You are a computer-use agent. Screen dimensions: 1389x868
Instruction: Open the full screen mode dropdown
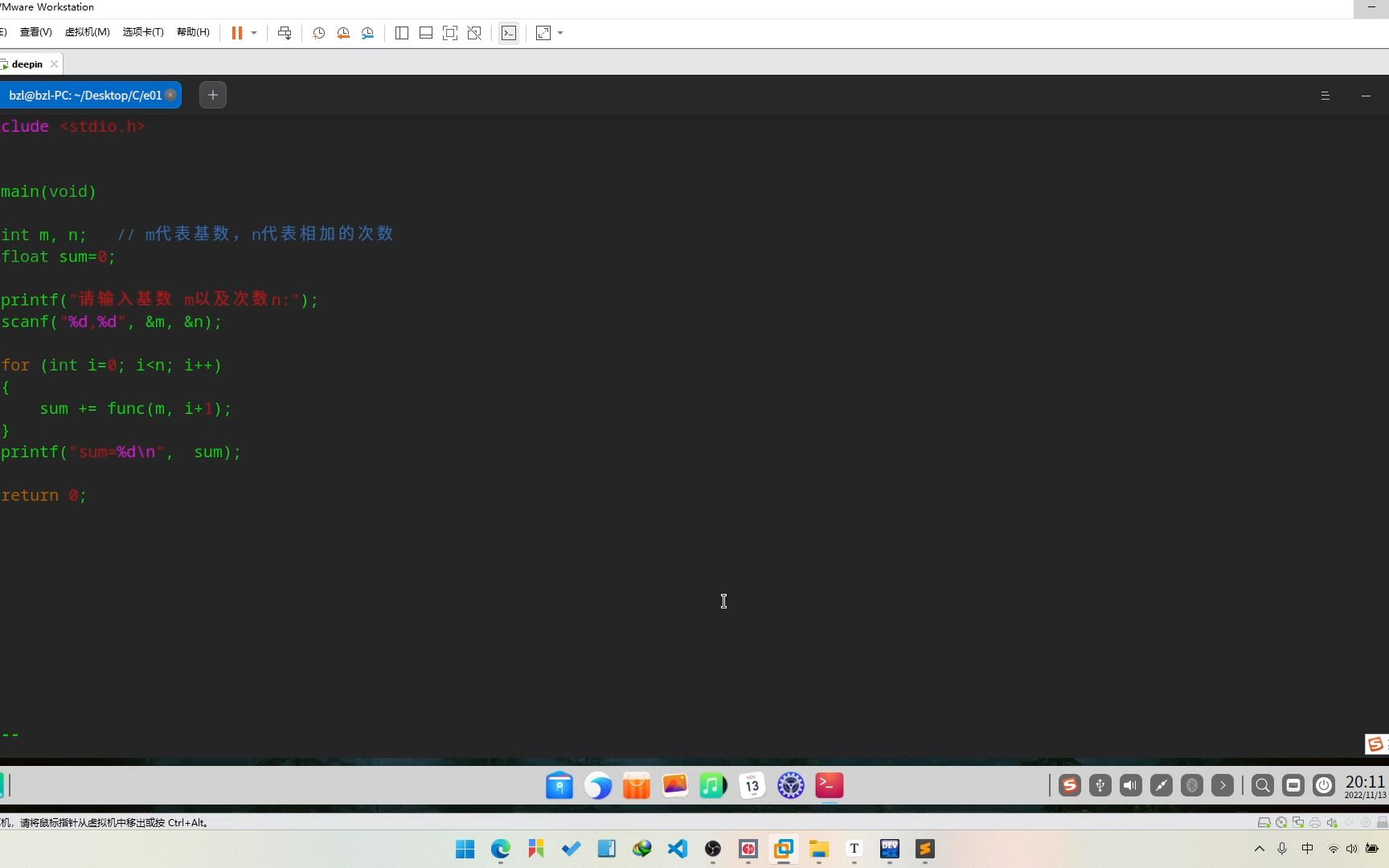tap(561, 33)
